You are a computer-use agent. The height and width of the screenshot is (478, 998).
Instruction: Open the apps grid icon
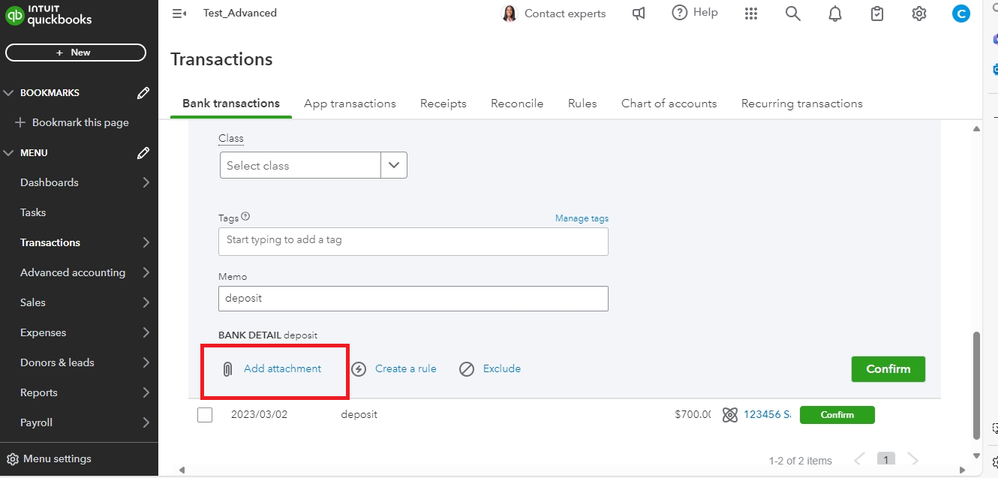(x=751, y=13)
